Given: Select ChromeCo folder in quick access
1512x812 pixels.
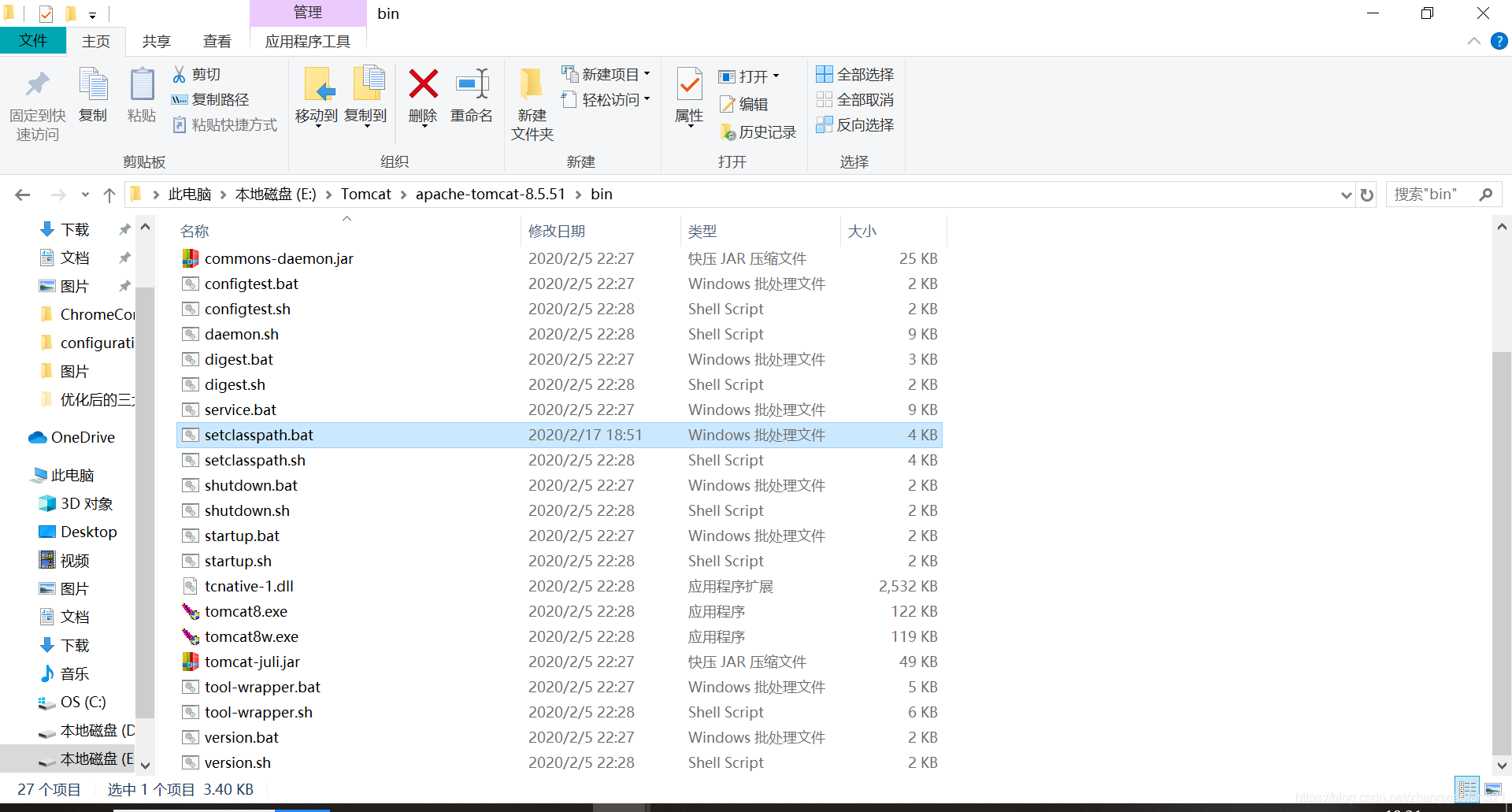Looking at the screenshot, I should click(x=87, y=314).
